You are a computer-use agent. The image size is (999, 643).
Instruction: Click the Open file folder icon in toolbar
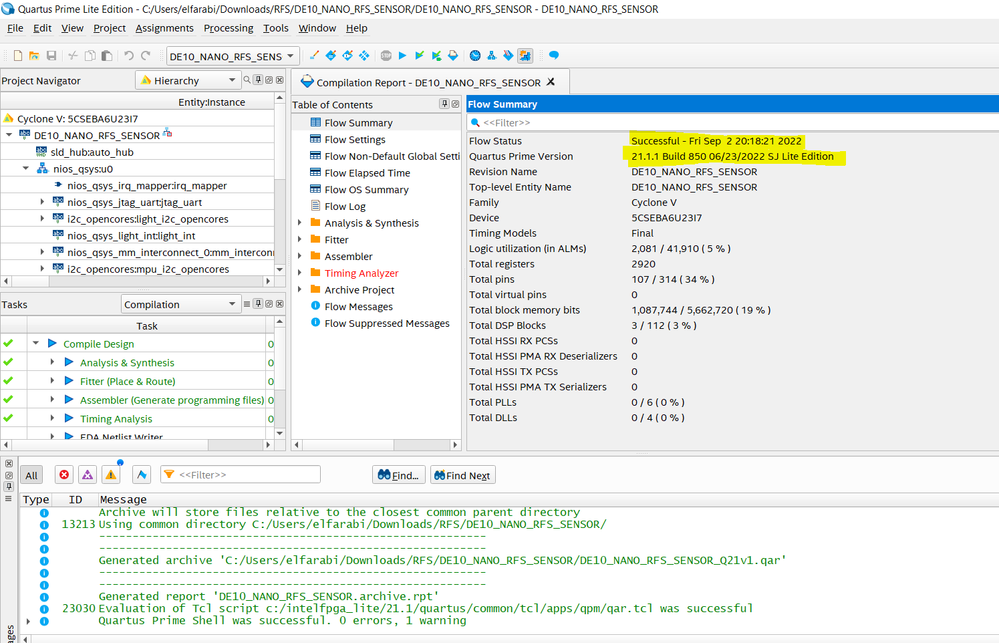pos(33,56)
